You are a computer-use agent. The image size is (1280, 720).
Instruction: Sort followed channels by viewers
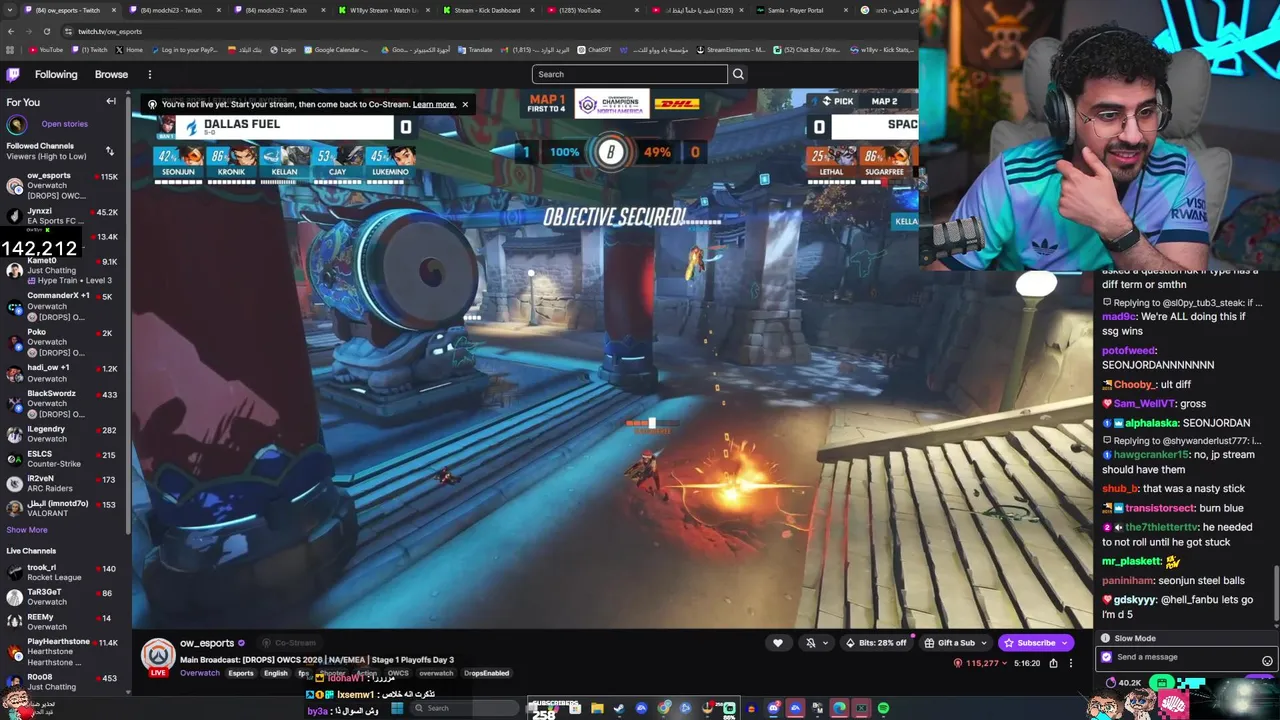(109, 151)
